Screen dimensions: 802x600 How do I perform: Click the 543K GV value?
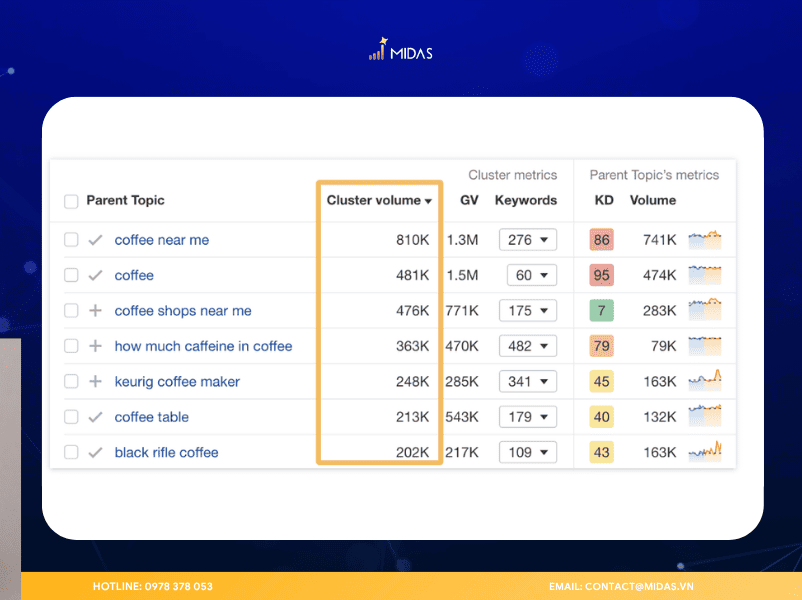462,417
